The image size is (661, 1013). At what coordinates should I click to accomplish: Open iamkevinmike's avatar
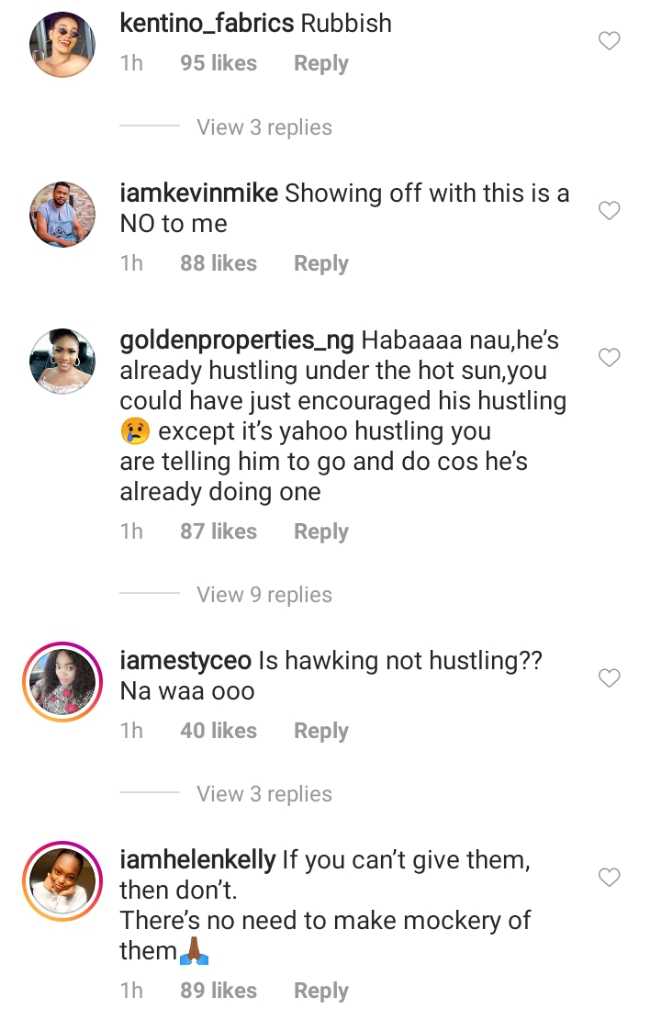click(x=62, y=213)
